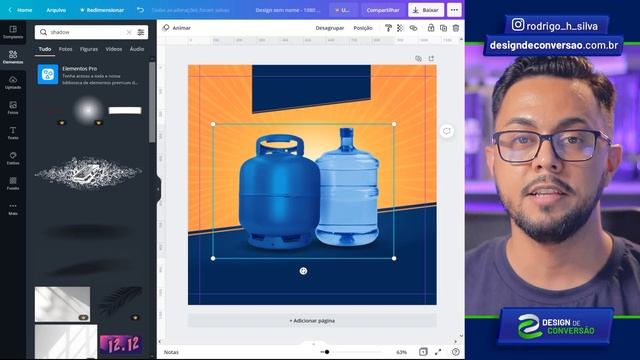Select the slanted dark shadow element
The width and height of the screenshot is (640, 360).
[88, 267]
